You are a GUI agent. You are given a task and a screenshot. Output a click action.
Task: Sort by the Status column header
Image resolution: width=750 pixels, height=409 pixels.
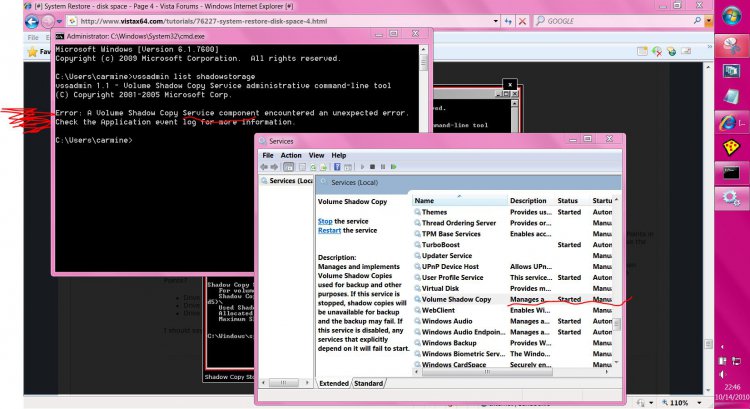(x=573, y=200)
